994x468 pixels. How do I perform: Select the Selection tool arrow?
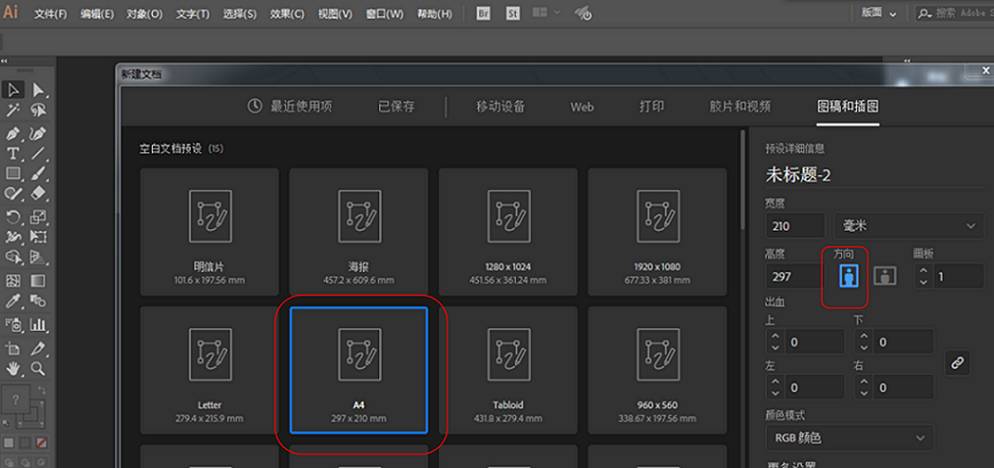[x=13, y=89]
